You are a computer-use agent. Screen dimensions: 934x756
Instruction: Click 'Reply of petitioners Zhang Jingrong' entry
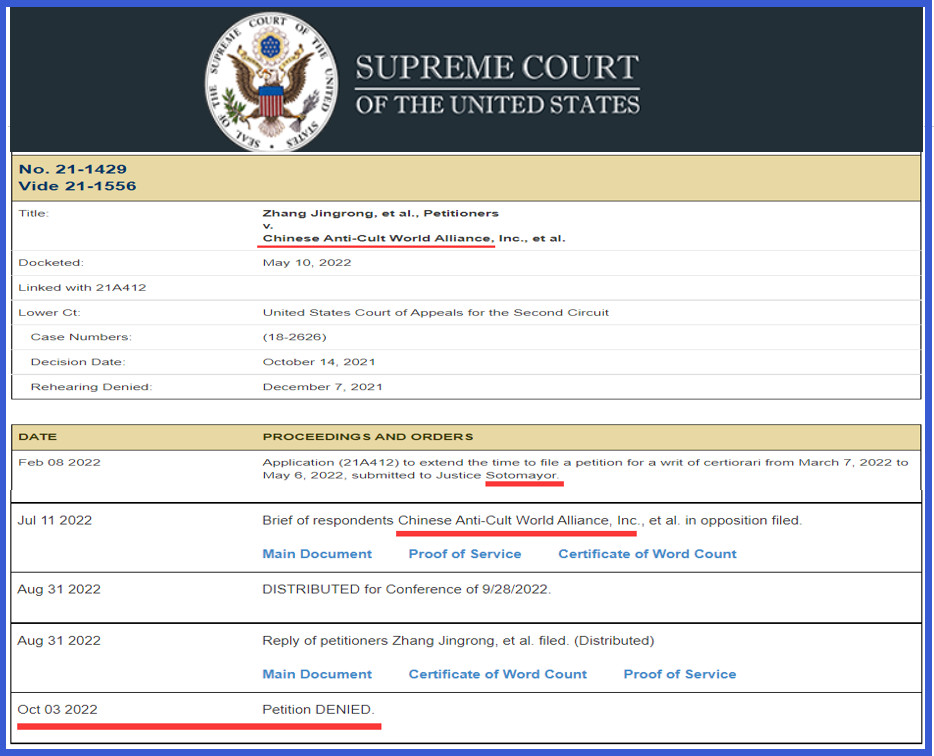click(x=457, y=641)
